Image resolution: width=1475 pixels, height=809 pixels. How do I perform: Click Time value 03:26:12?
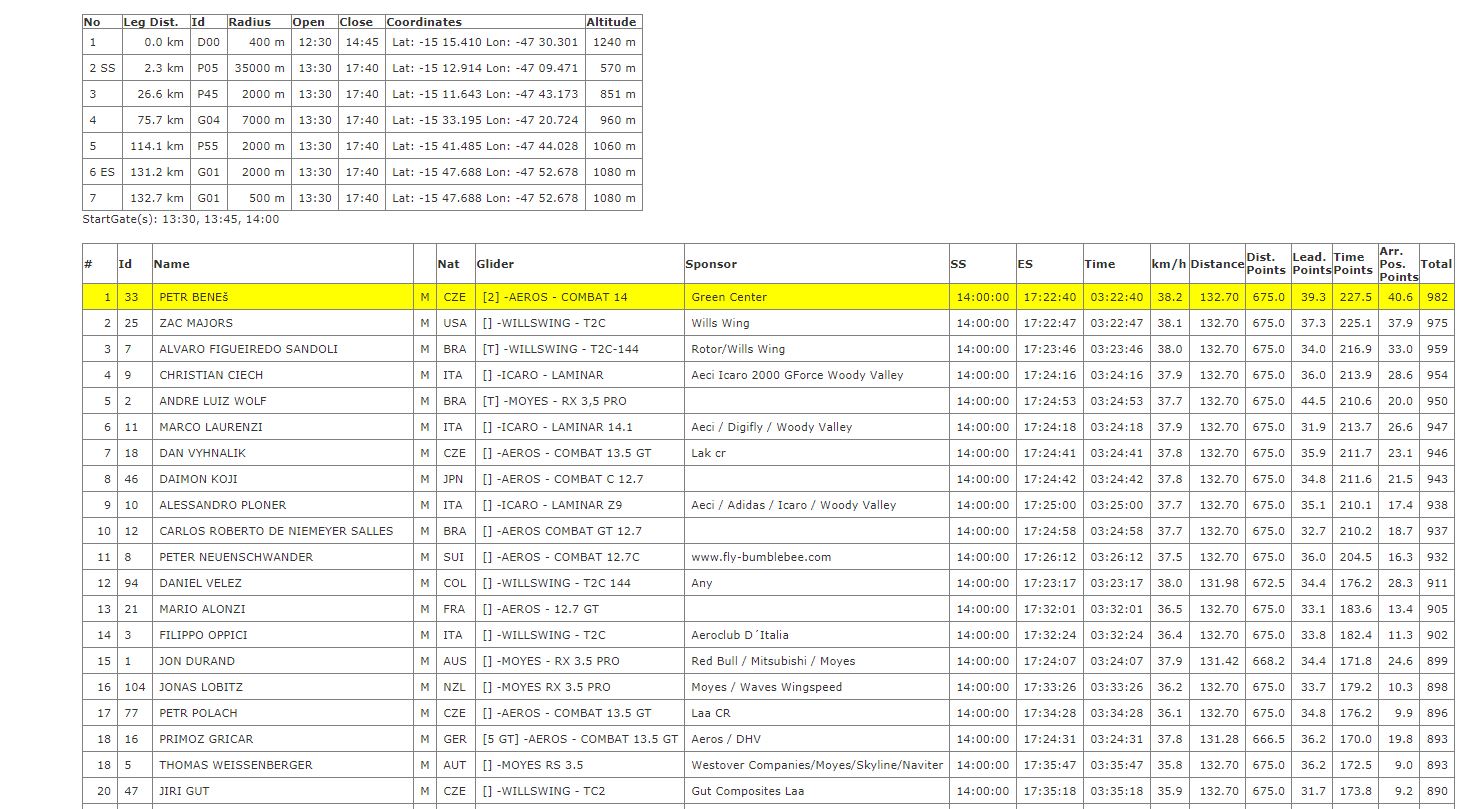point(1116,557)
